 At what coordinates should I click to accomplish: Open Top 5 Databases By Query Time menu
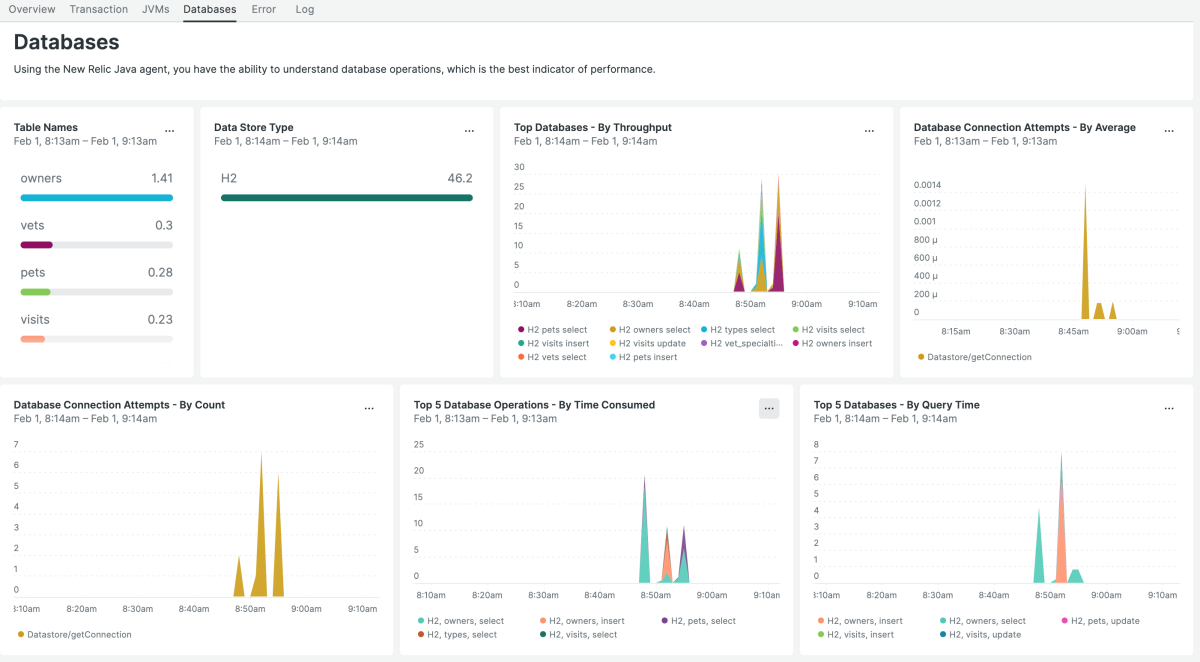point(1169,408)
